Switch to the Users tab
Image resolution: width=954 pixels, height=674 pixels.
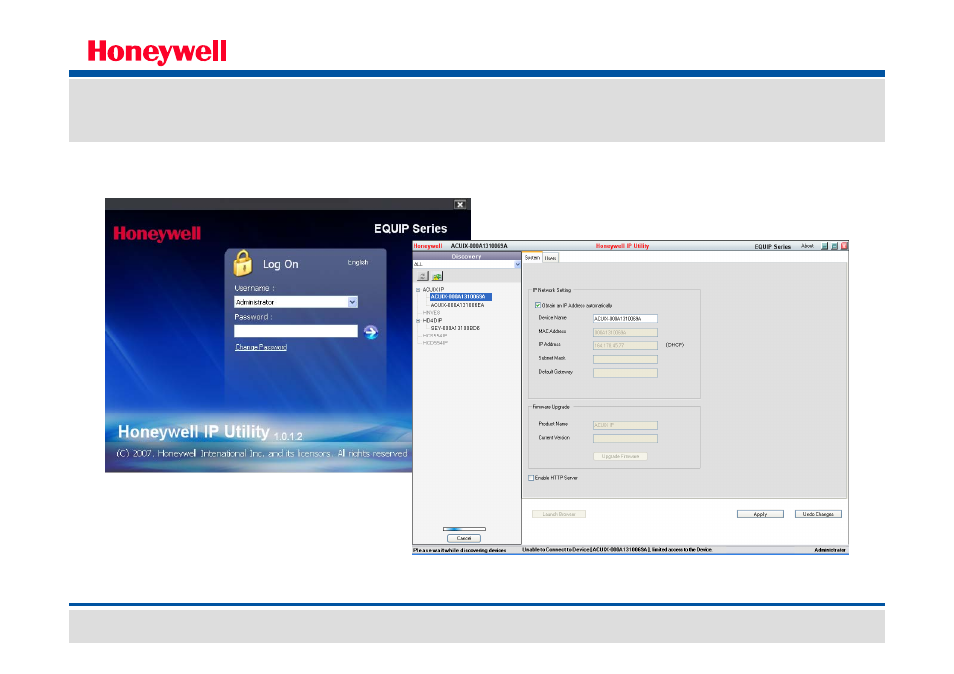[x=550, y=258]
